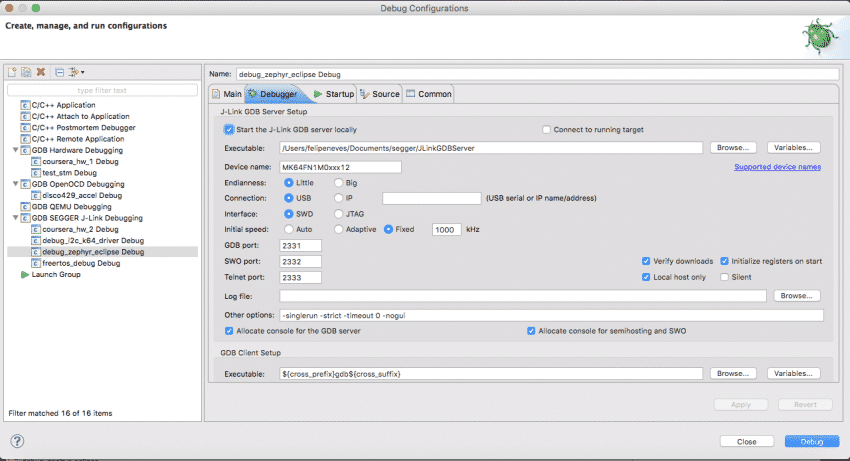This screenshot has height=461, width=850.
Task: Click the configuration Name field
Action: (x=538, y=74)
